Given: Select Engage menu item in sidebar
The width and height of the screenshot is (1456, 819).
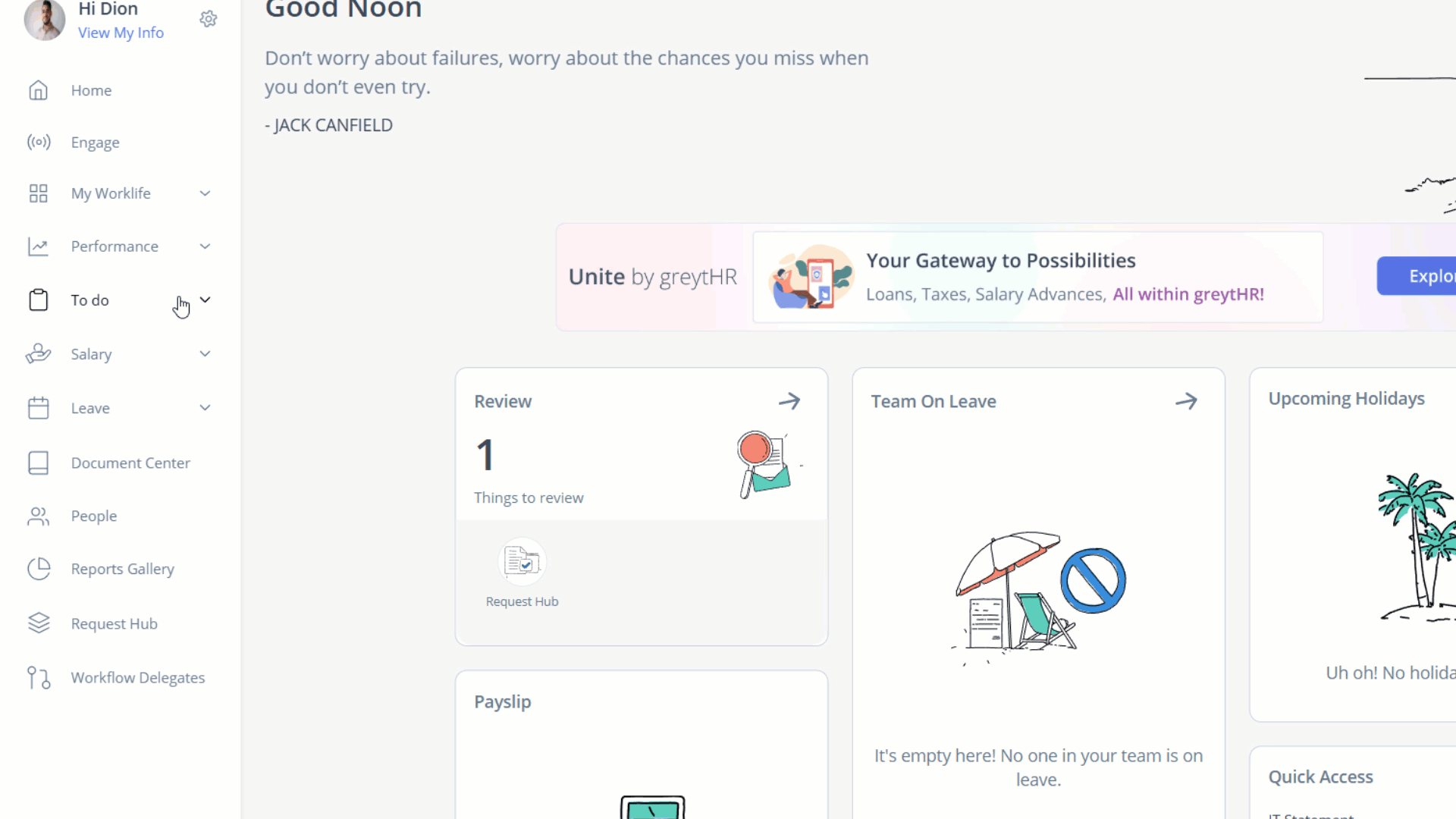Looking at the screenshot, I should click(x=96, y=143).
